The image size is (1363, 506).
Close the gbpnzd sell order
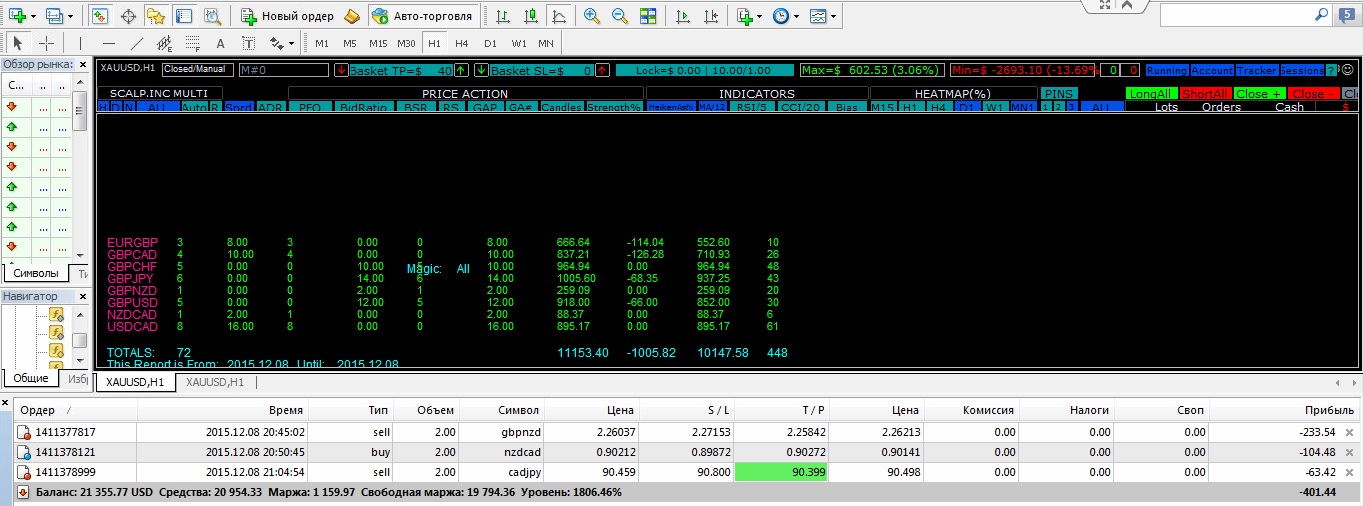click(x=1349, y=432)
